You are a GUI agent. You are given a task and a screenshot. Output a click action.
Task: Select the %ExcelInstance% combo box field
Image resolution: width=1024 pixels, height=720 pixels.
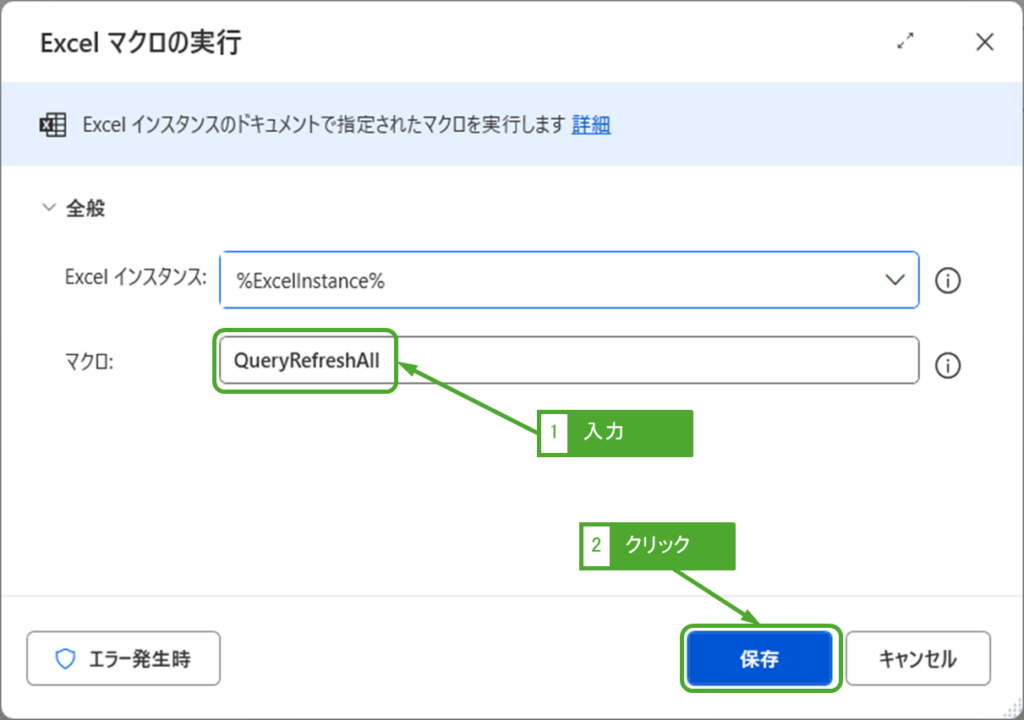coord(550,281)
